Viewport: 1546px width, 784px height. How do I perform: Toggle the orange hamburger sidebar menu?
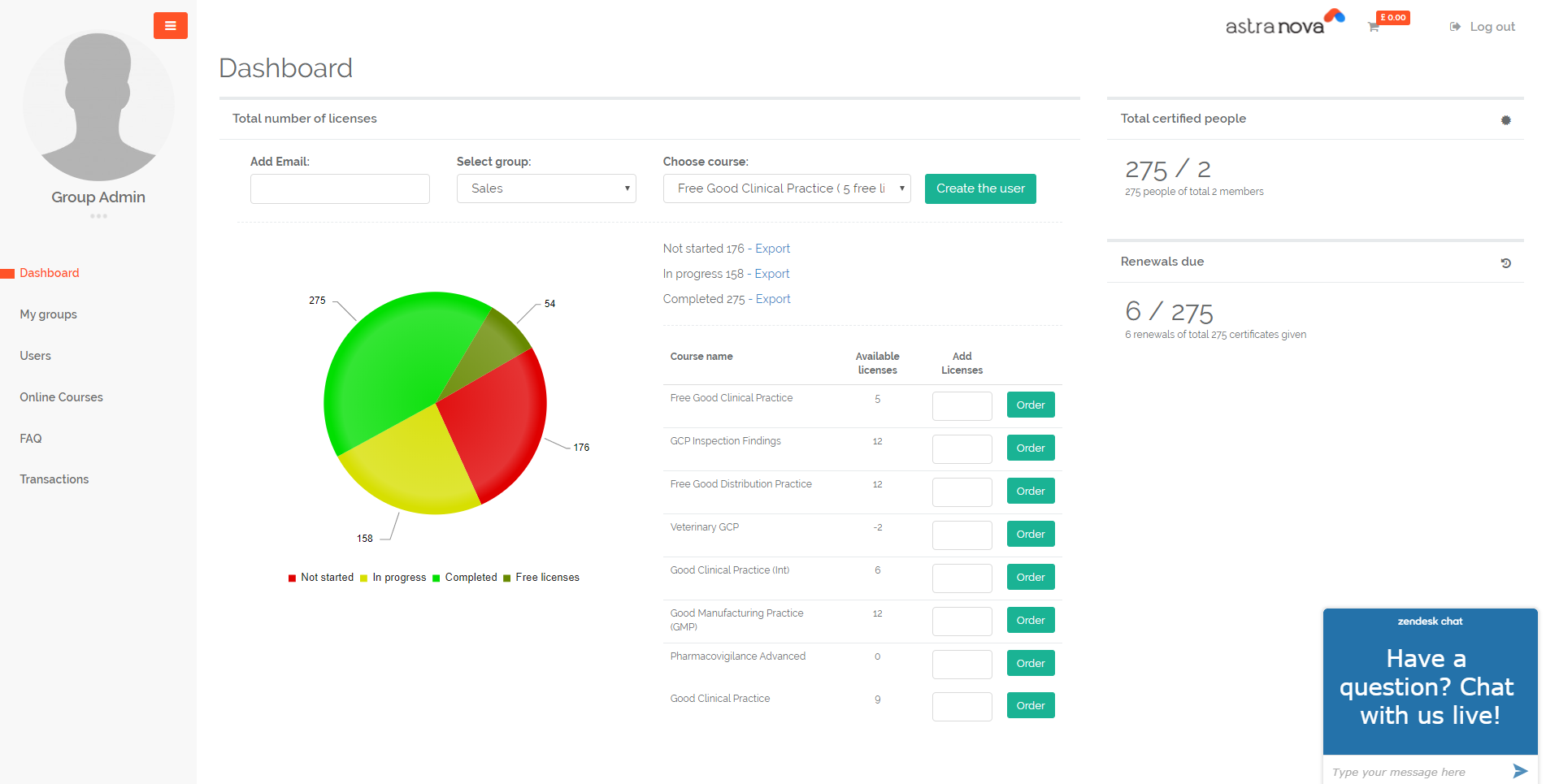pos(171,26)
